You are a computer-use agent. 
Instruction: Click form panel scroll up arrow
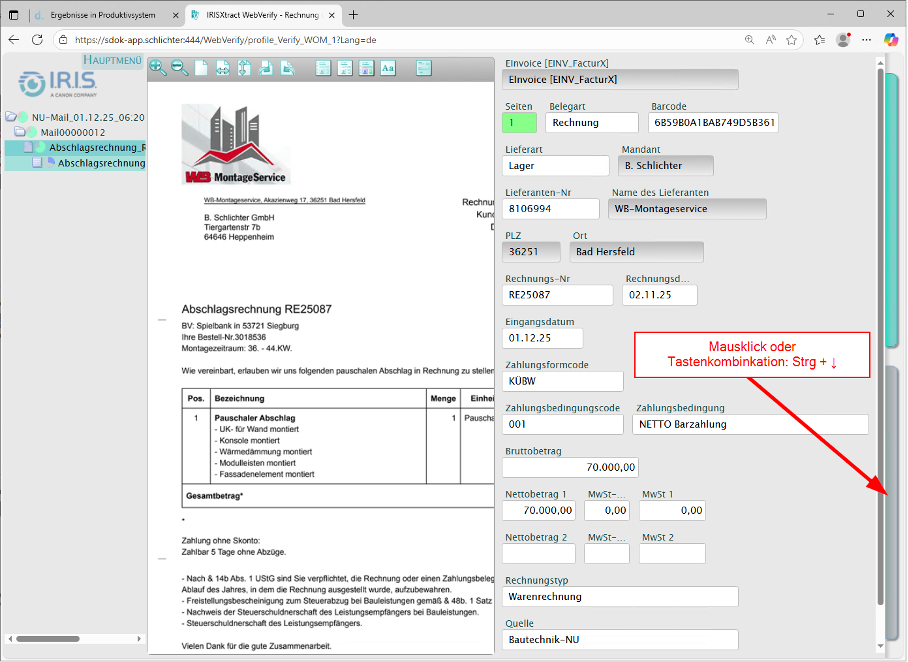pyautogui.click(x=880, y=63)
